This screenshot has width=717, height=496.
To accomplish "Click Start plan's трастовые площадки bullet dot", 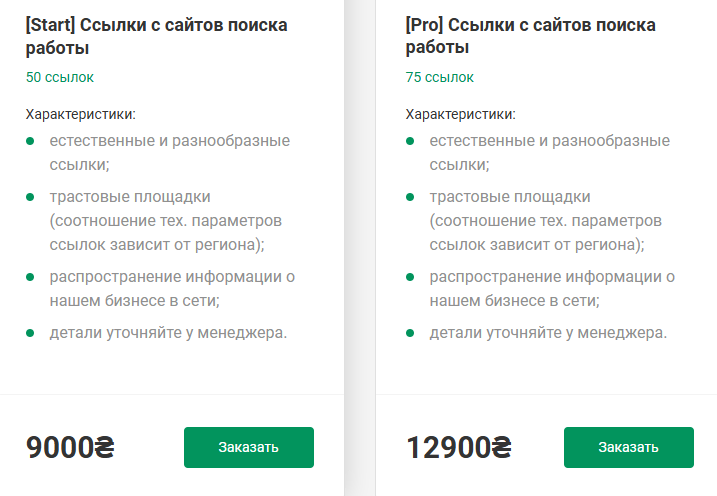I will click(x=31, y=197).
